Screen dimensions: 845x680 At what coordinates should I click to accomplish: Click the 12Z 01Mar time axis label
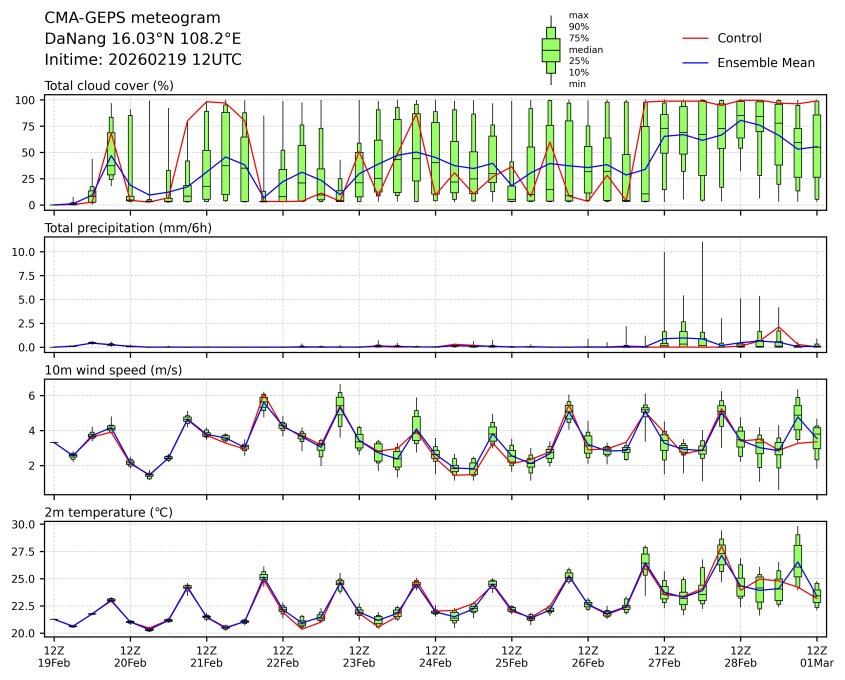click(x=816, y=657)
